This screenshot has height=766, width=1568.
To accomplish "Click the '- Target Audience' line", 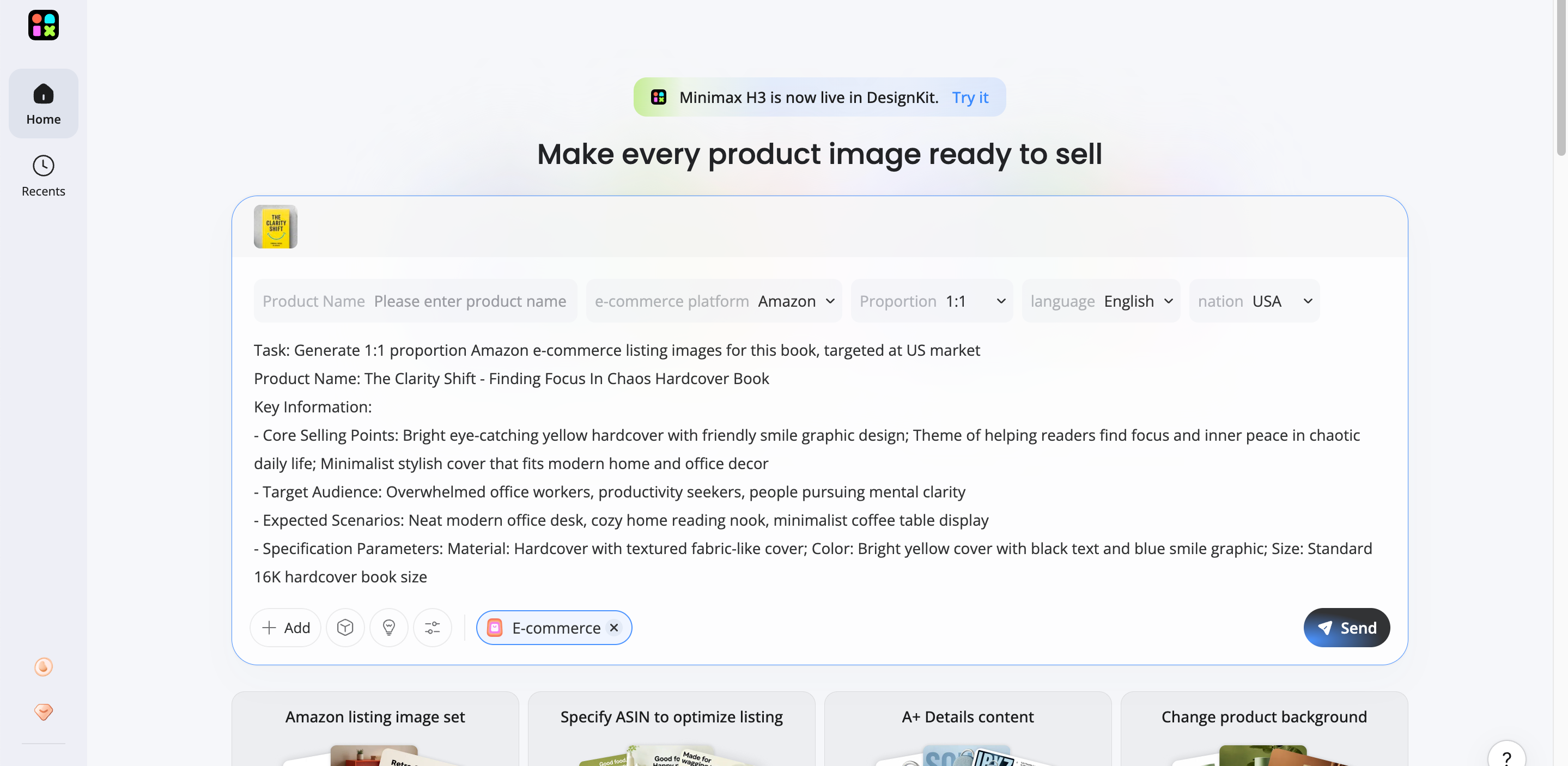I will [609, 491].
